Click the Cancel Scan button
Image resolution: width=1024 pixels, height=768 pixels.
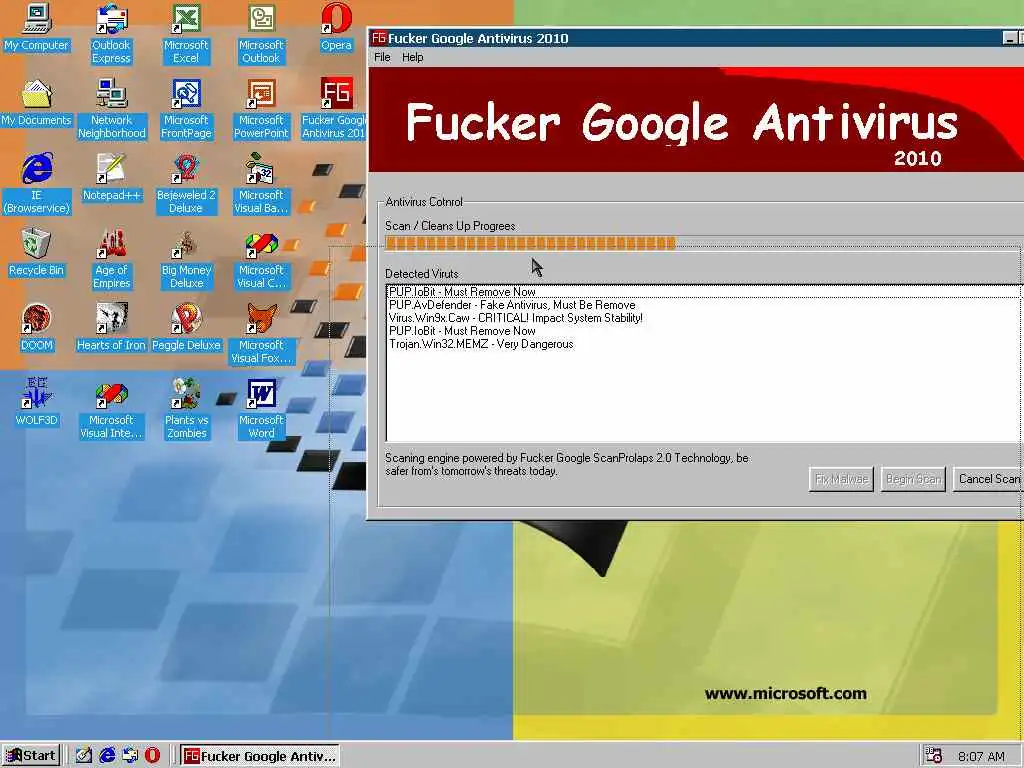988,479
